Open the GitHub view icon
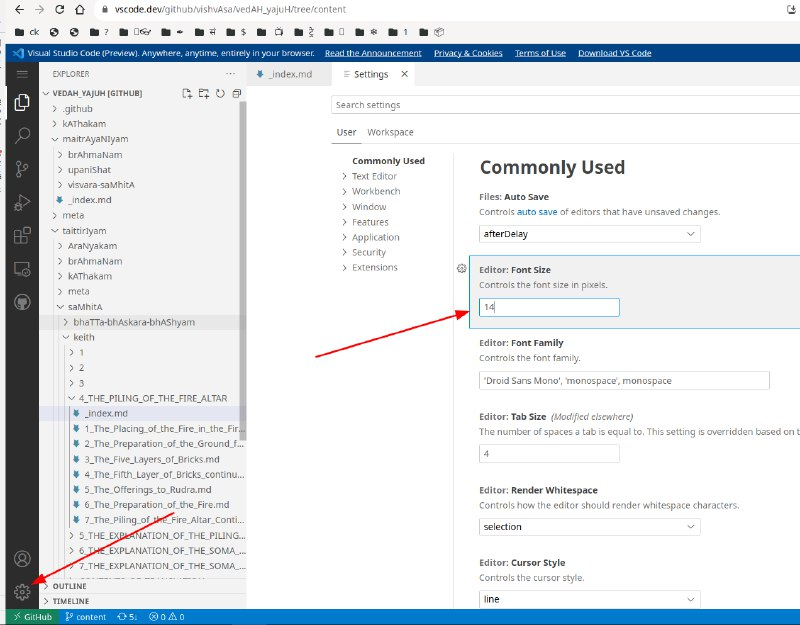The height and width of the screenshot is (625, 800). click(22, 302)
